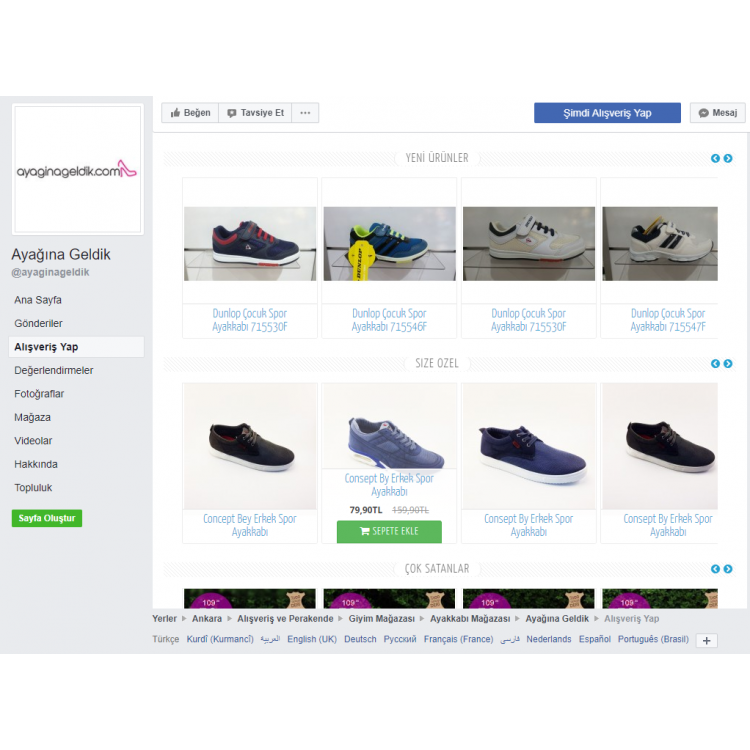Click the navy-red Dunlop sneaker image
This screenshot has height=750, width=750.
(250, 244)
